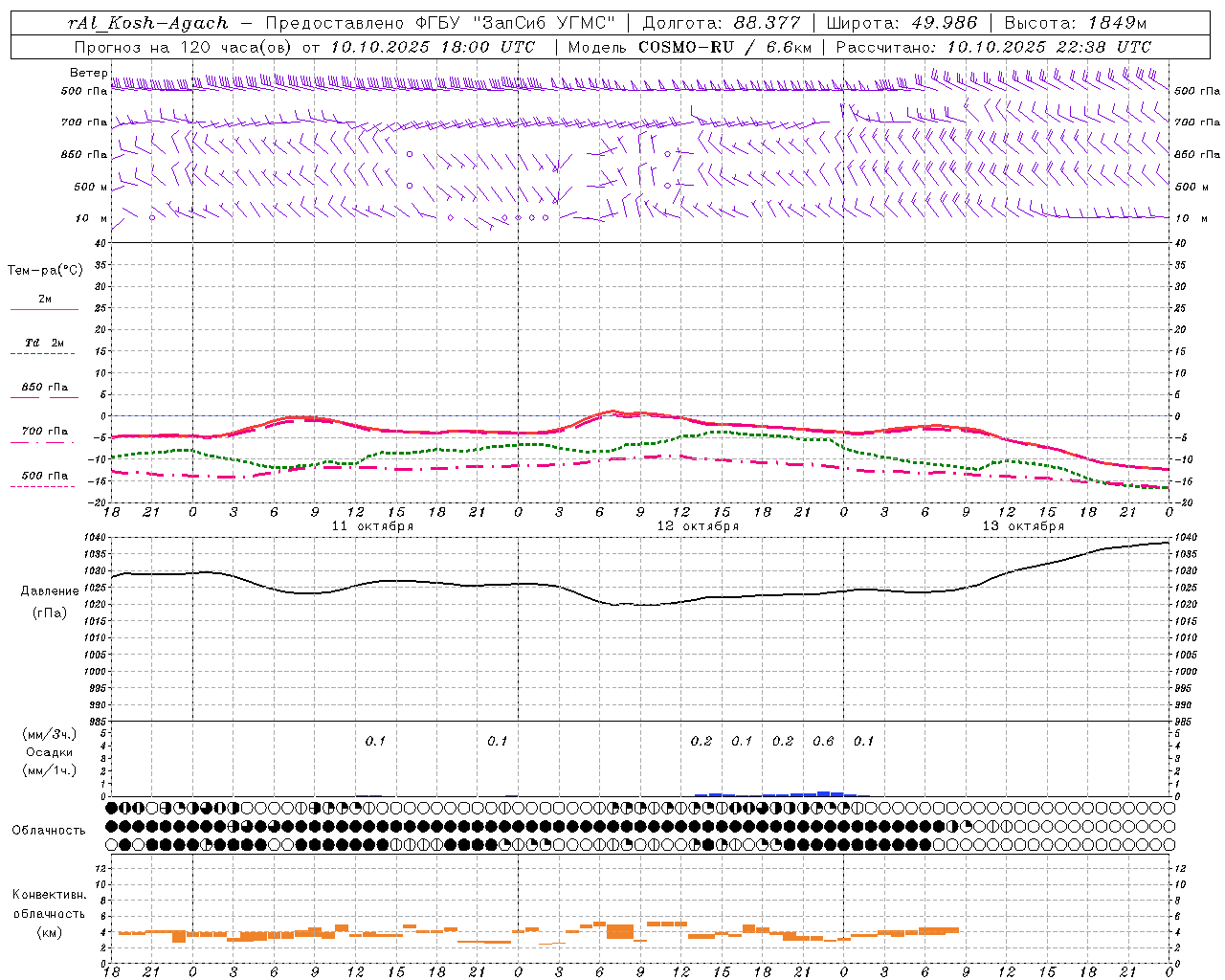Click the Облачность cloud cover label
This screenshot has width=1225, height=980.
click(49, 831)
